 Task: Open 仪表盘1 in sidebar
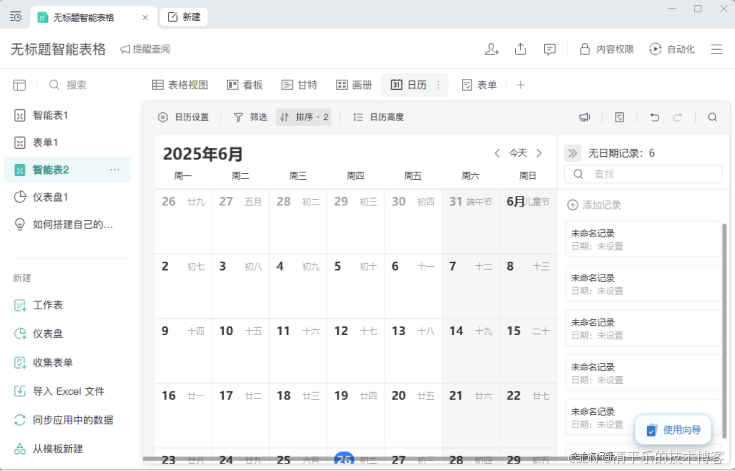coord(67,197)
